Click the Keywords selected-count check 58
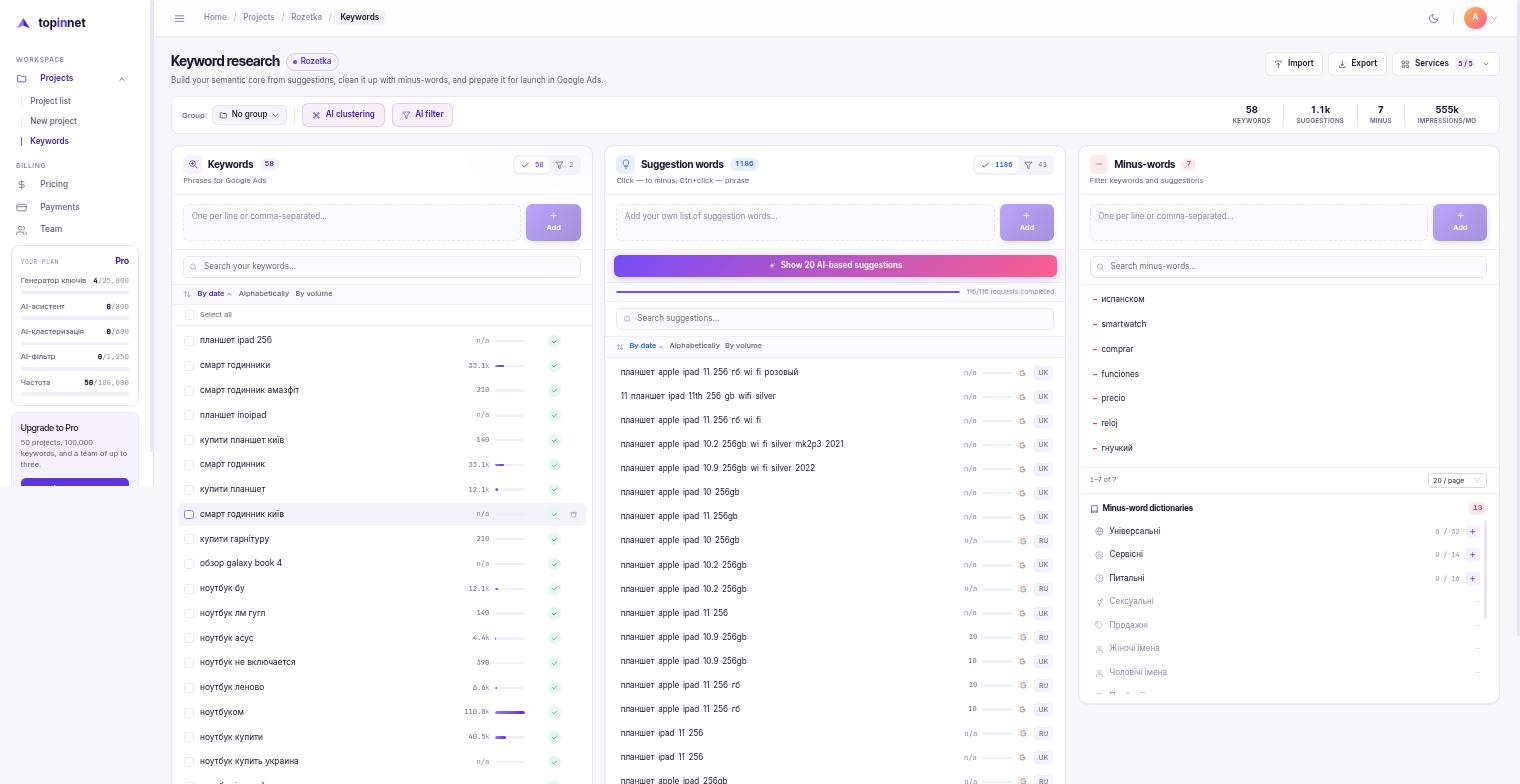 [532, 165]
